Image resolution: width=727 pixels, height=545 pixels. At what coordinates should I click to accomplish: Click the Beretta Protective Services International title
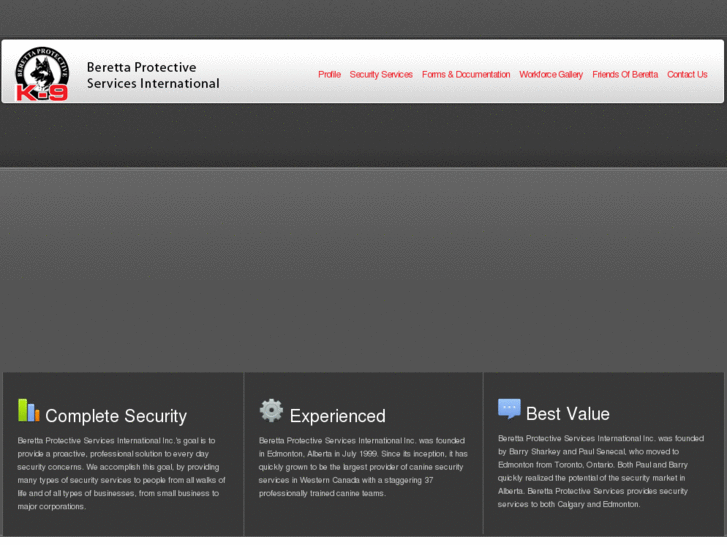tap(153, 75)
